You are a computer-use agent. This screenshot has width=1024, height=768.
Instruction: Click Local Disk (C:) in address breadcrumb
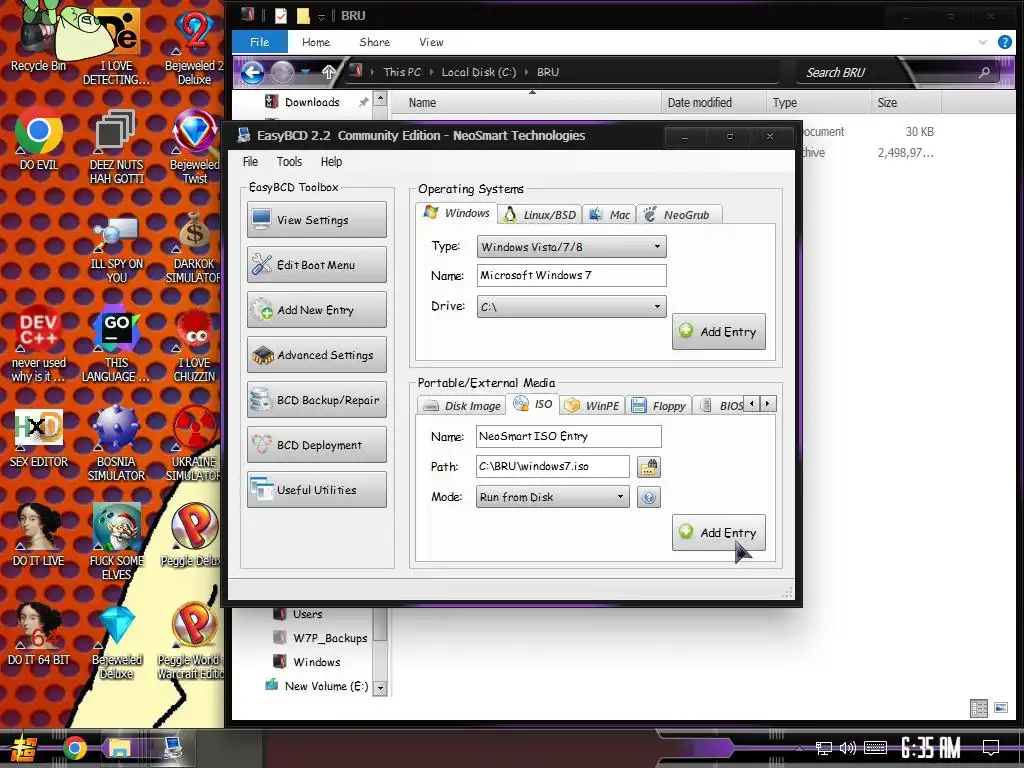(479, 72)
